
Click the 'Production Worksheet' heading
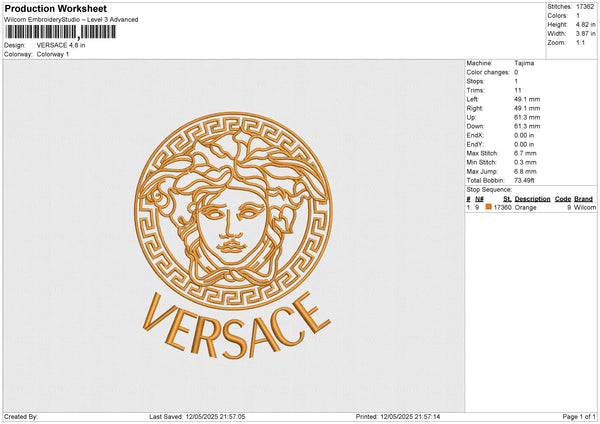coord(55,8)
